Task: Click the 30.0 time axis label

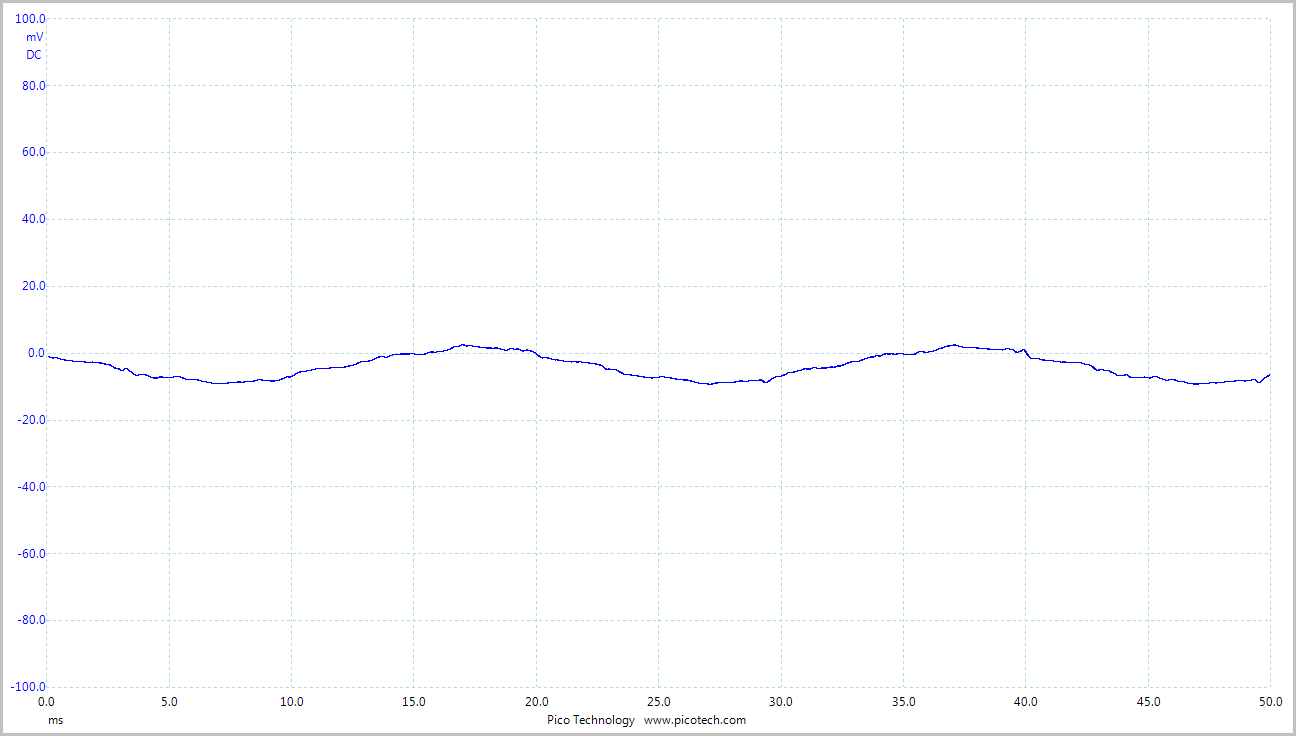Action: tap(781, 702)
